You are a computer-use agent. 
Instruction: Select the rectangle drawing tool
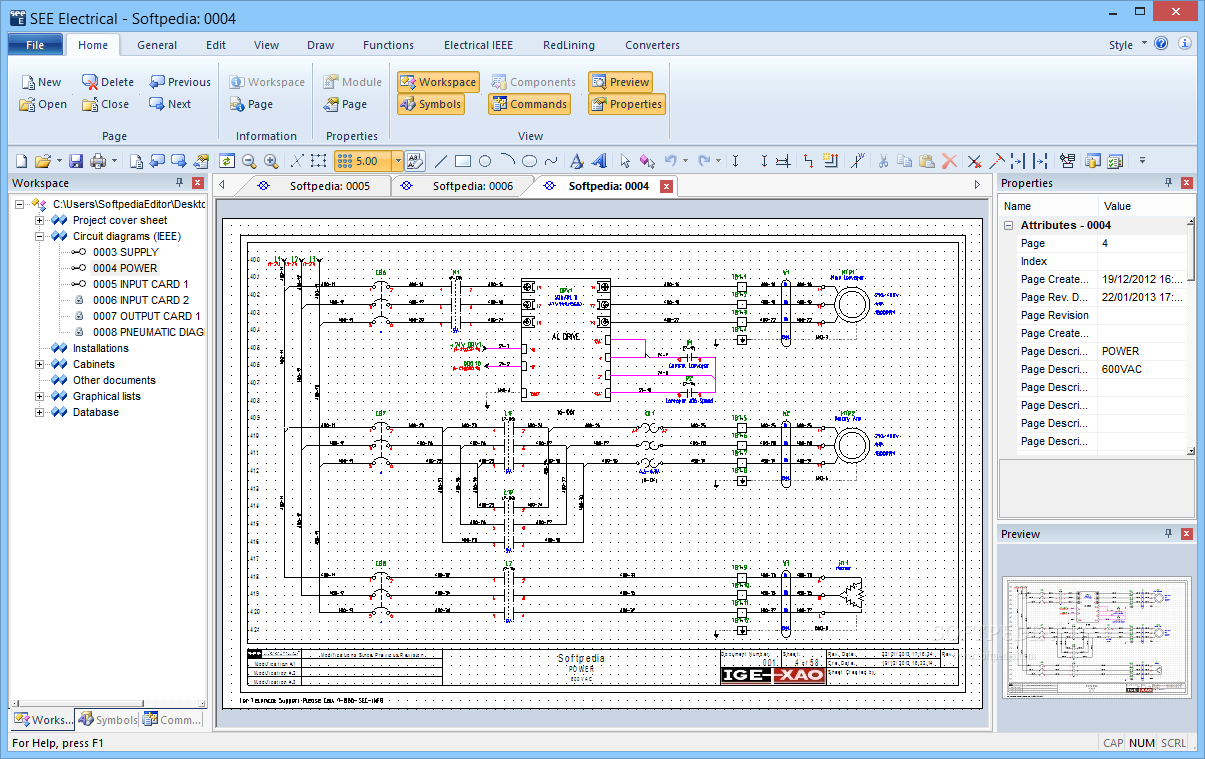[x=463, y=161]
